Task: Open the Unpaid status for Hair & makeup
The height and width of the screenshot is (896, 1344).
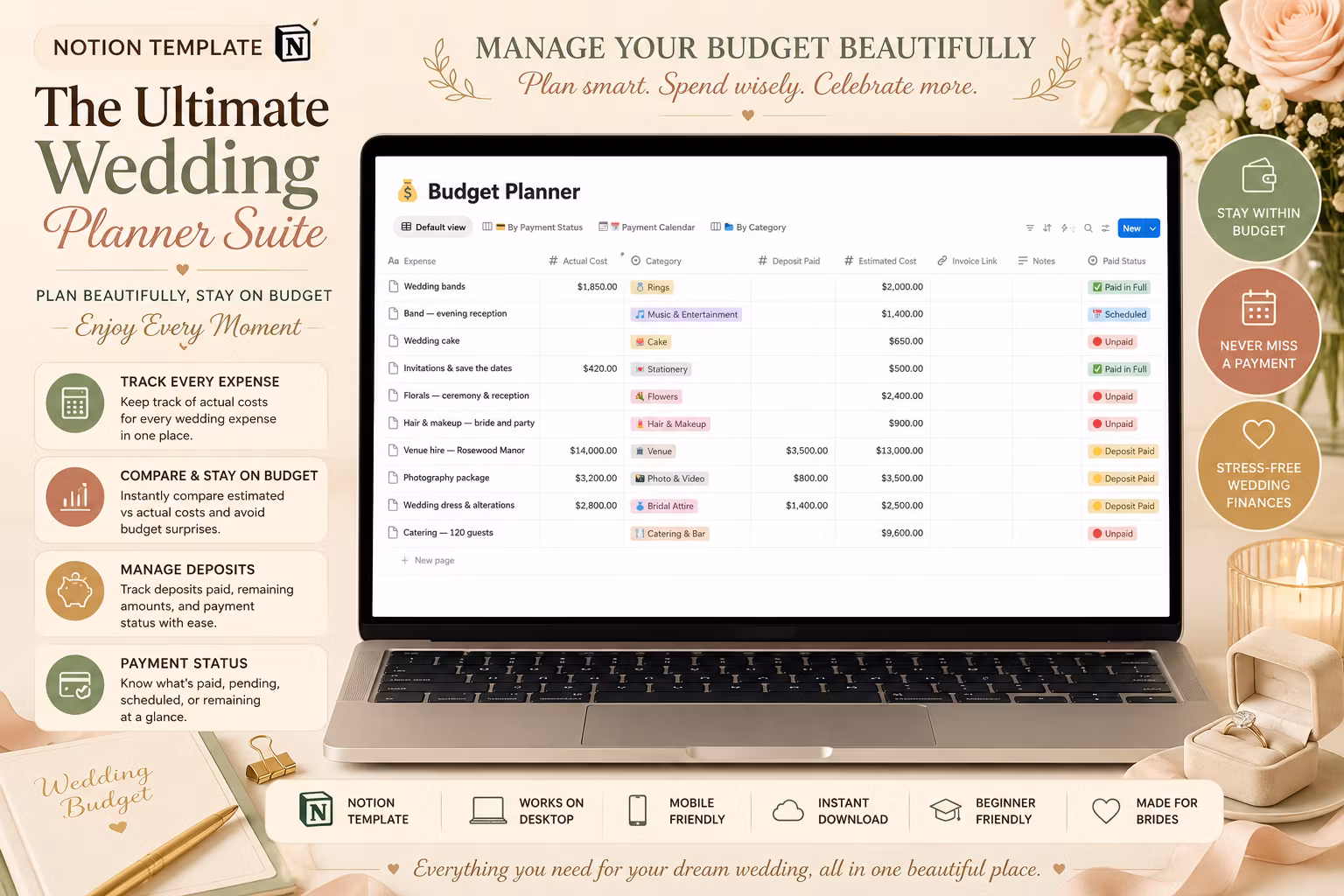Action: [1113, 423]
